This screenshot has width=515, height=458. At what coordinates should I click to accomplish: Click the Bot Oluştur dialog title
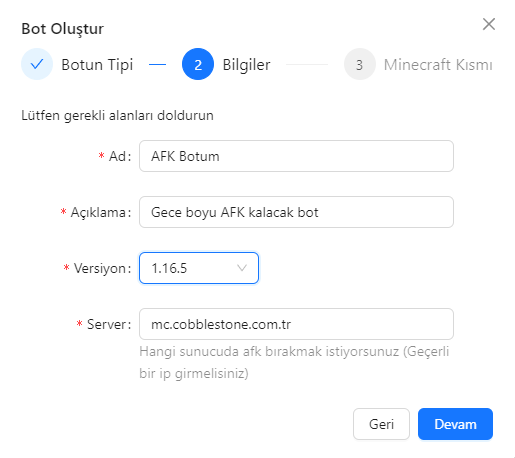coord(63,29)
